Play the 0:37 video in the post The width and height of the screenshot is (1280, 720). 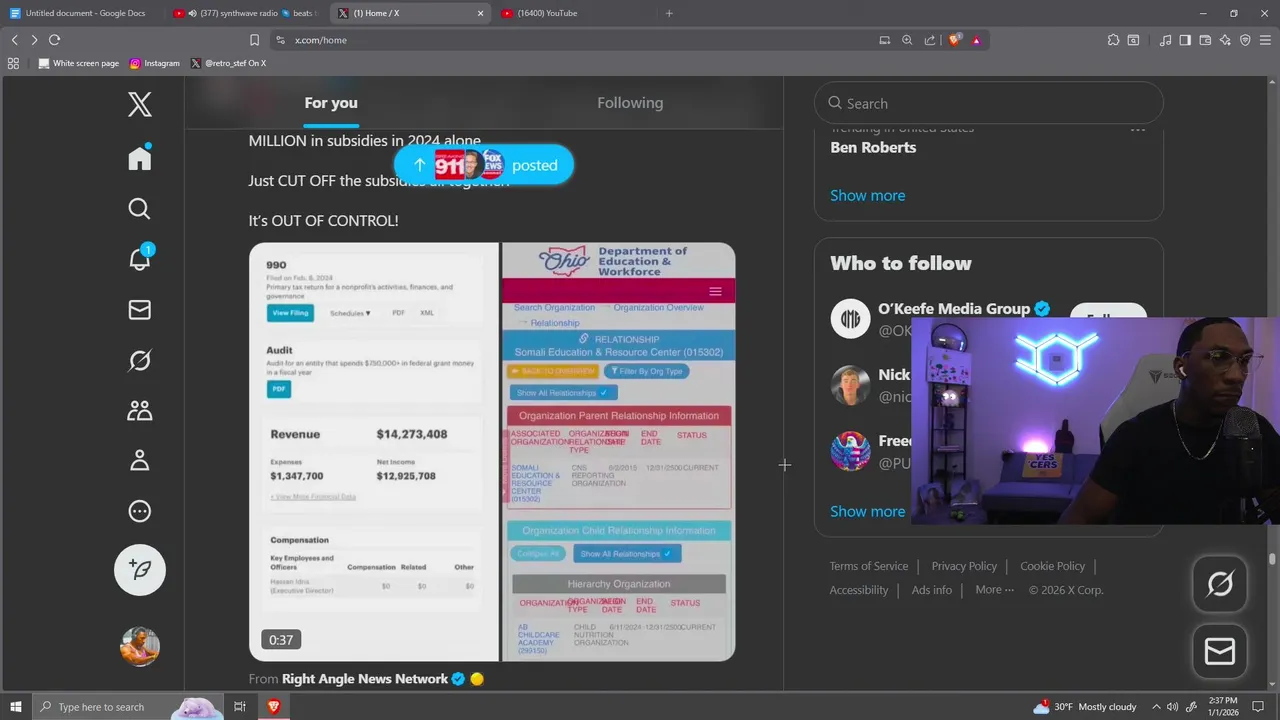pos(492,452)
